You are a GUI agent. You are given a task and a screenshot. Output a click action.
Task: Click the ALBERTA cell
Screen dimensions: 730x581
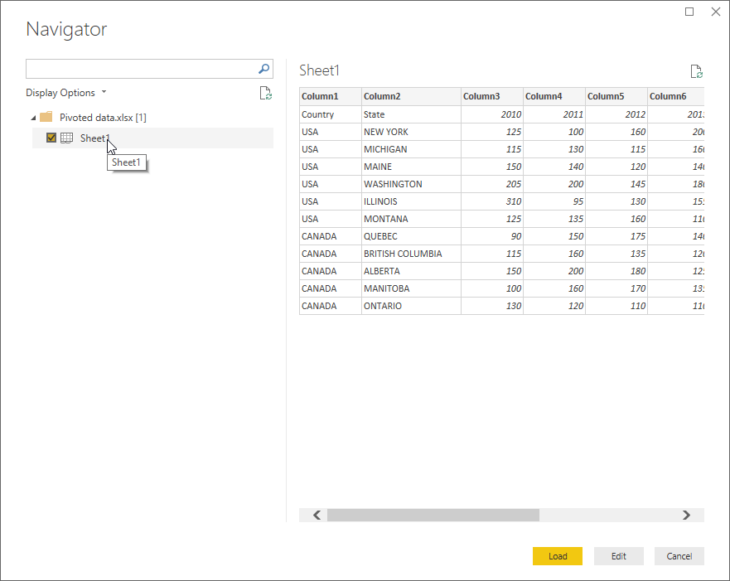click(x=411, y=271)
